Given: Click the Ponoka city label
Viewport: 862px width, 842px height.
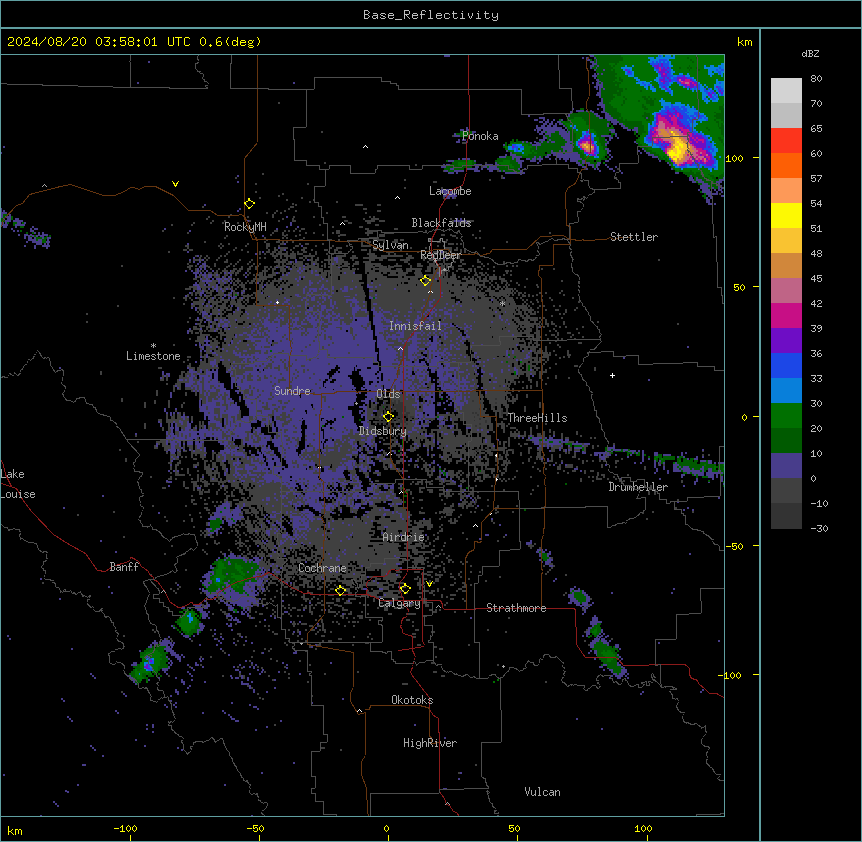Looking at the screenshot, I should point(480,136).
